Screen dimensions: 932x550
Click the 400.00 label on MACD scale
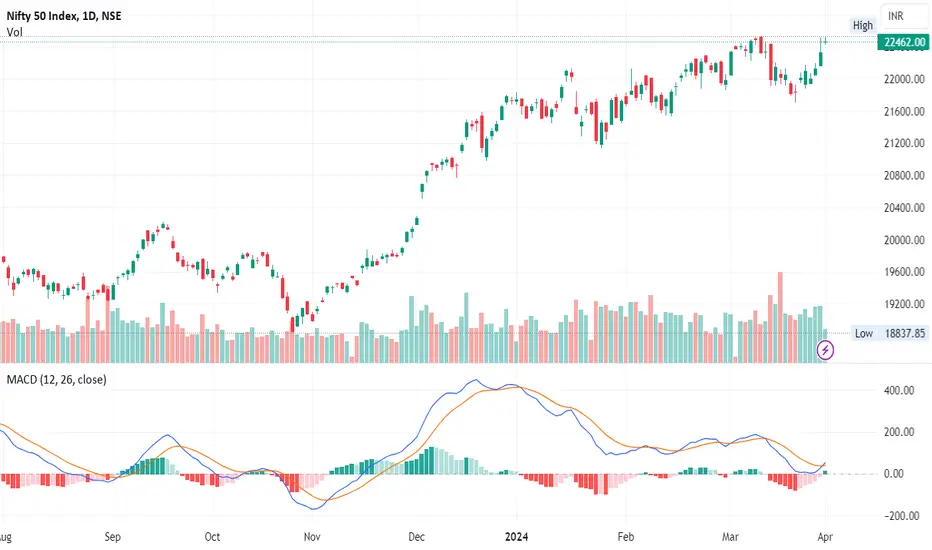tap(899, 391)
